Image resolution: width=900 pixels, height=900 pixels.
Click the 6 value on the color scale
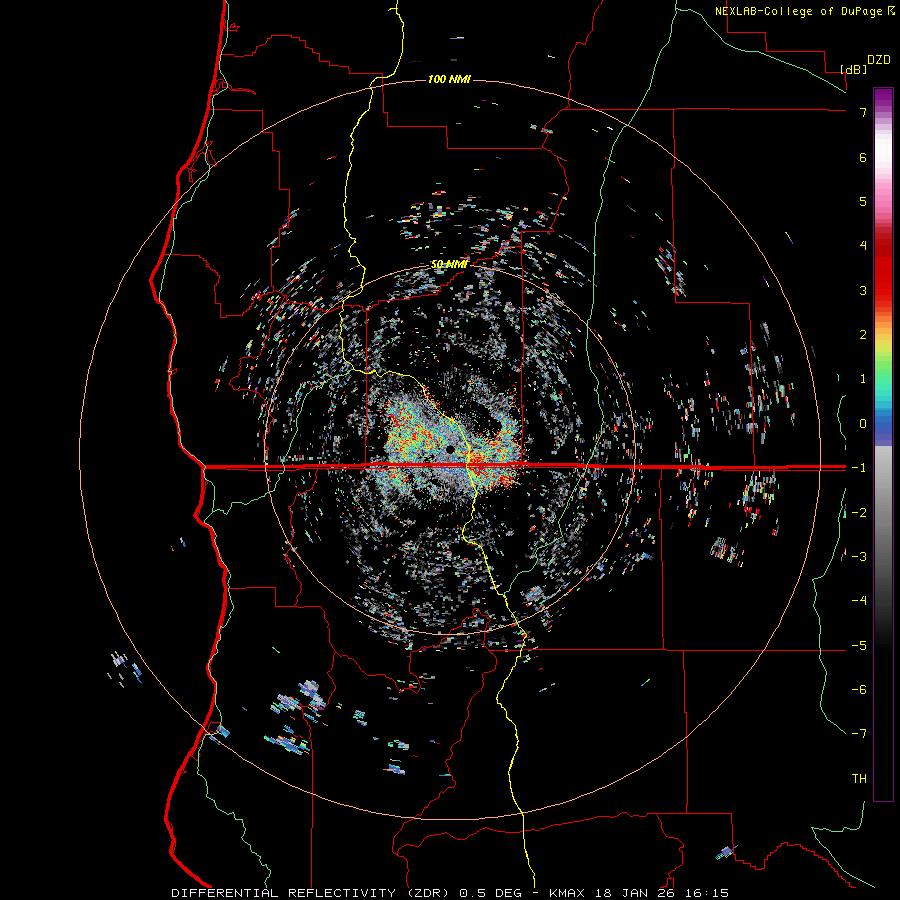coord(863,157)
